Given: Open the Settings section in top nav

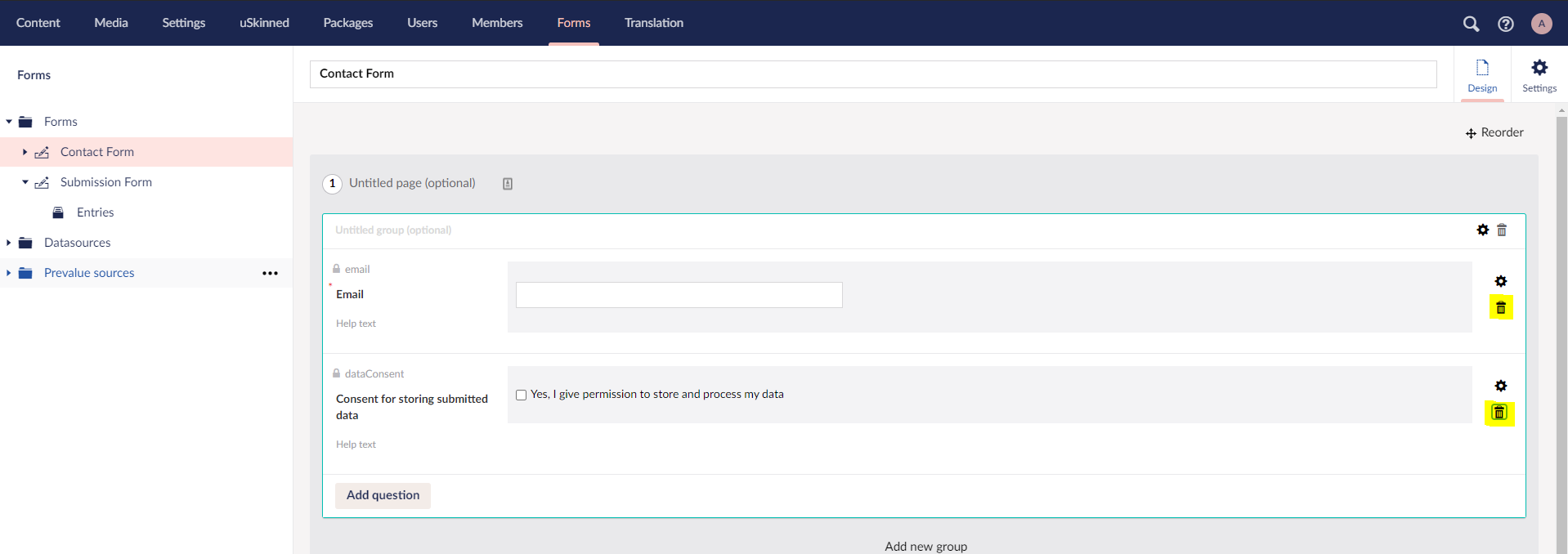Looking at the screenshot, I should coord(184,23).
